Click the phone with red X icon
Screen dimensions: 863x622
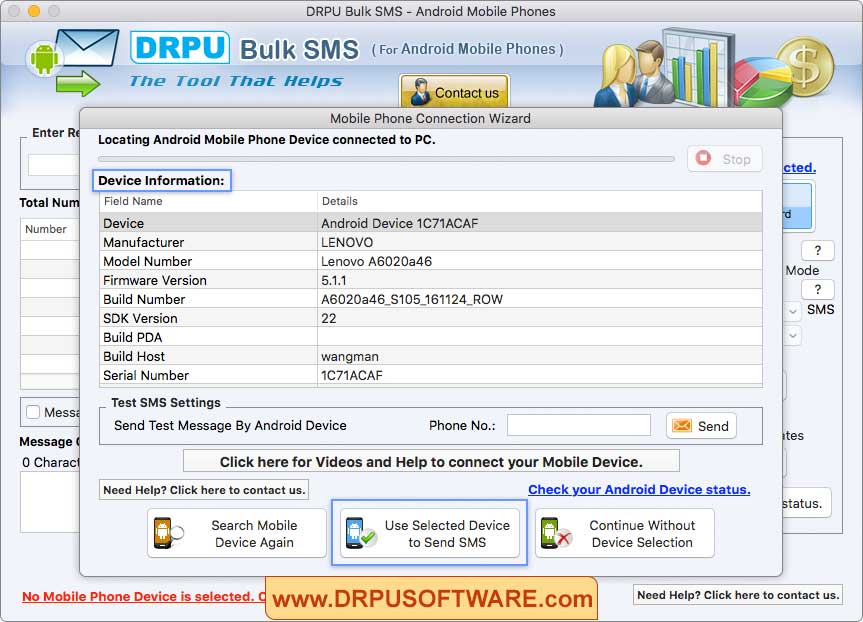[x=556, y=533]
